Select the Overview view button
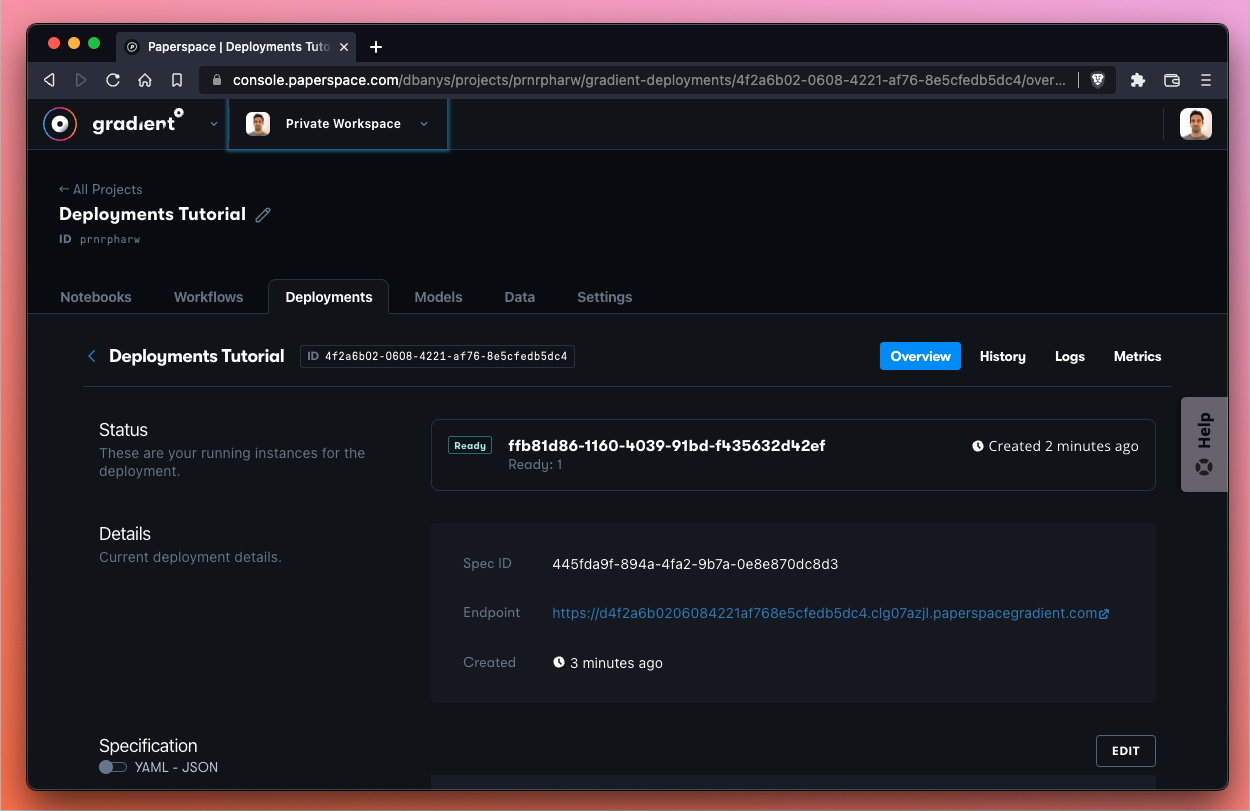1250x811 pixels. click(920, 356)
